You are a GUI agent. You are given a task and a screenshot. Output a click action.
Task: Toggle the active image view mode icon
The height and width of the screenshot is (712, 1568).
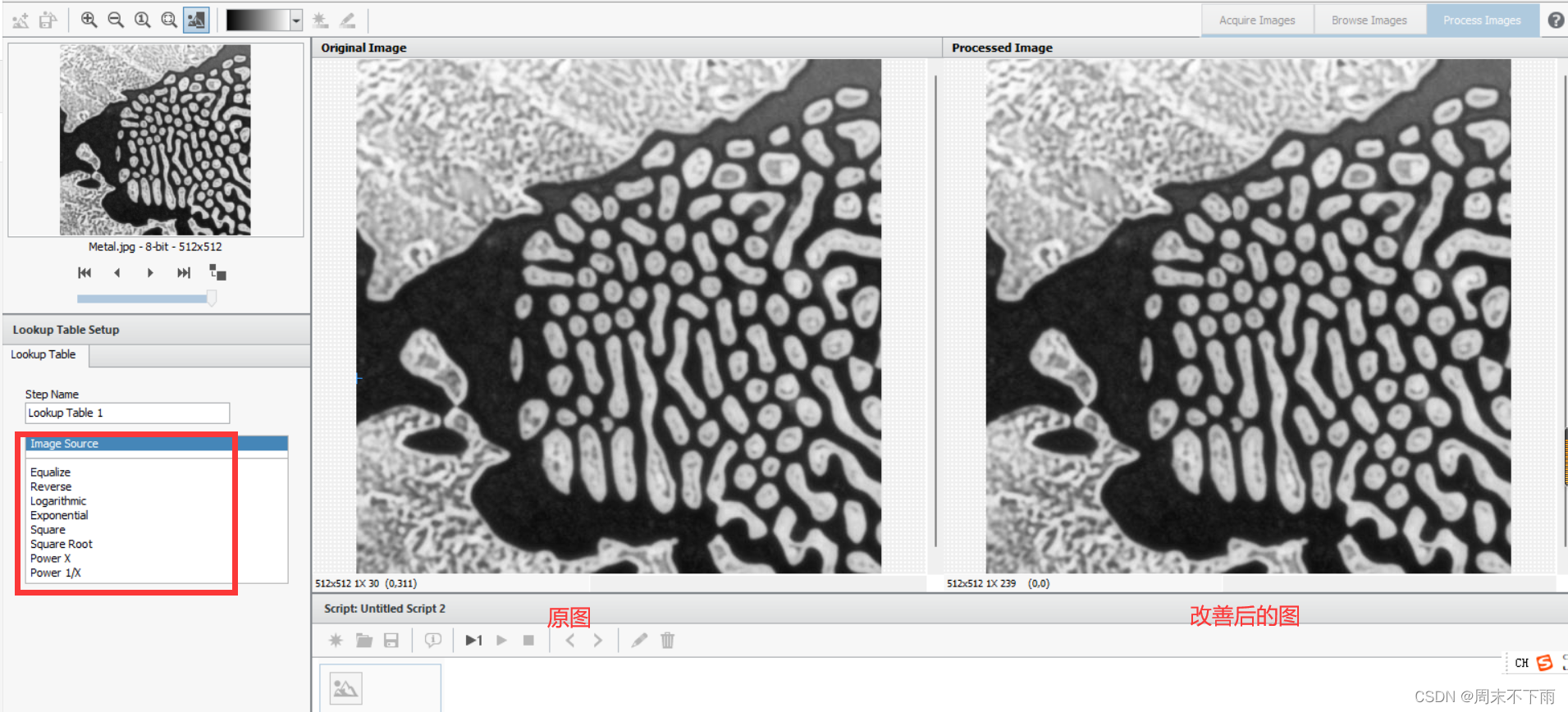click(x=196, y=20)
